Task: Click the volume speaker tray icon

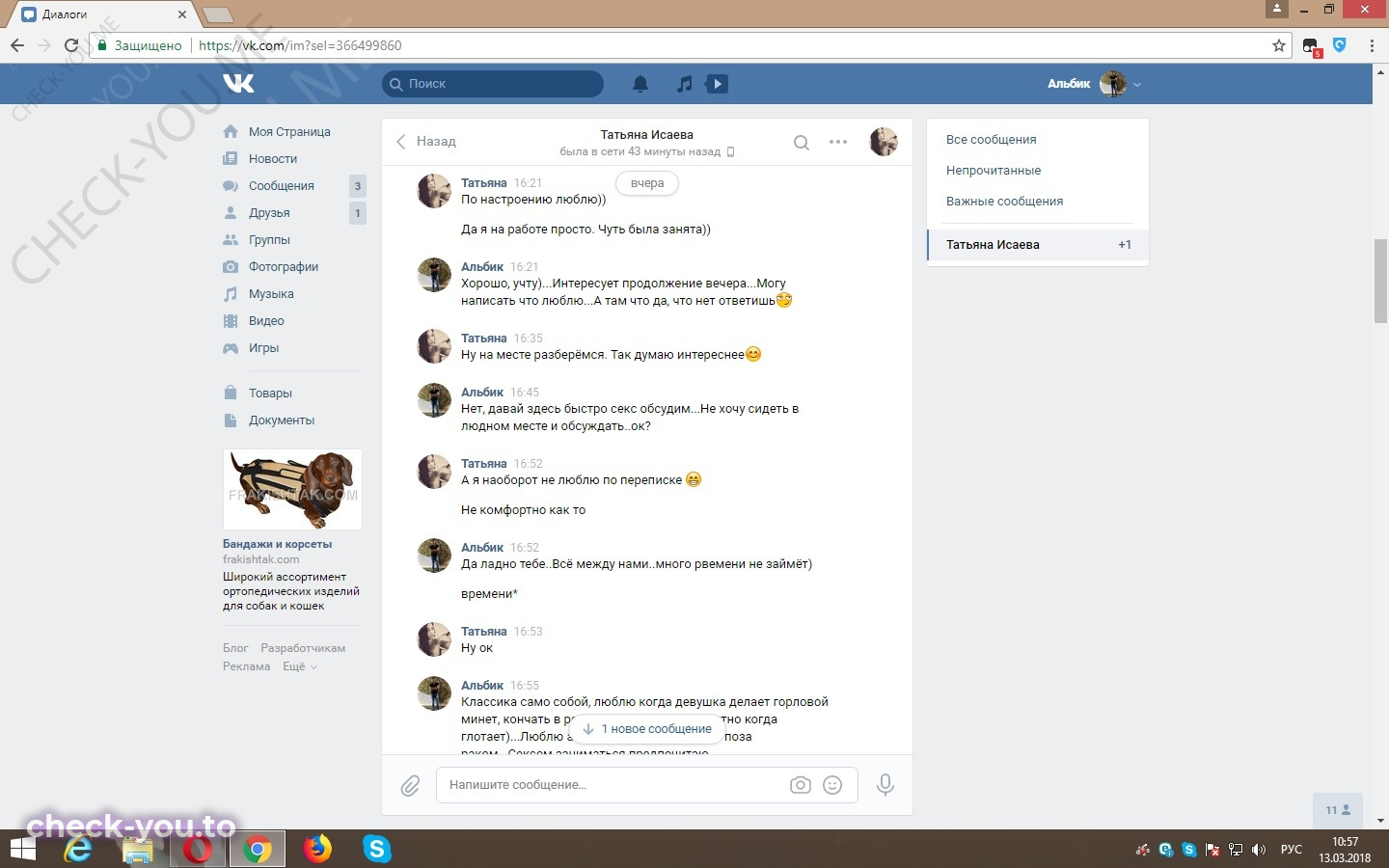Action: point(1258,850)
